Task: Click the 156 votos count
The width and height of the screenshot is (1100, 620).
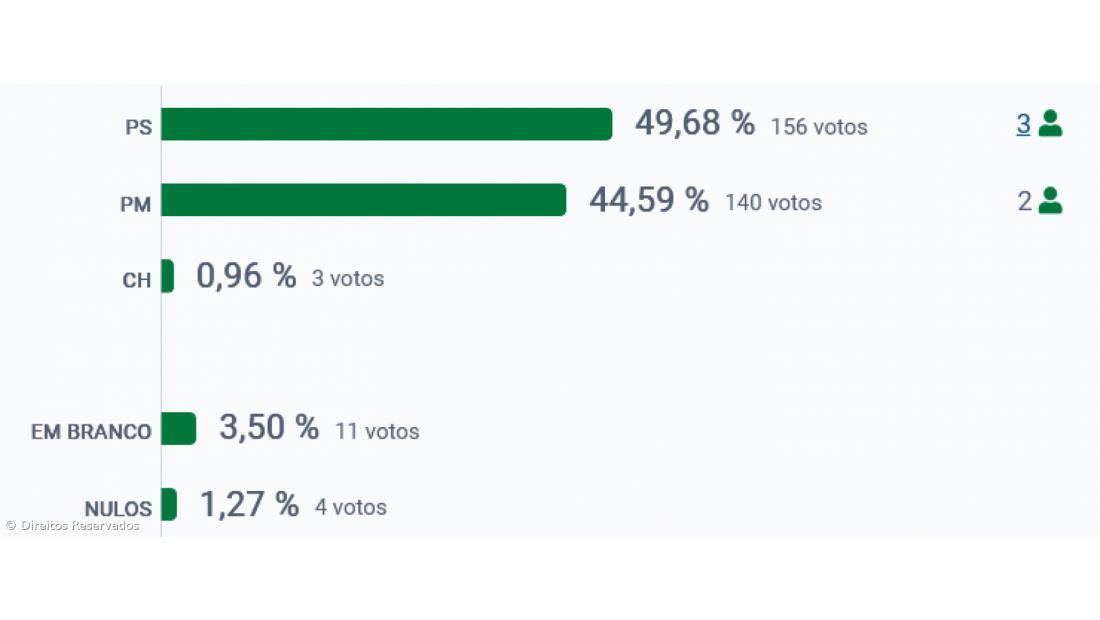Action: (818, 127)
